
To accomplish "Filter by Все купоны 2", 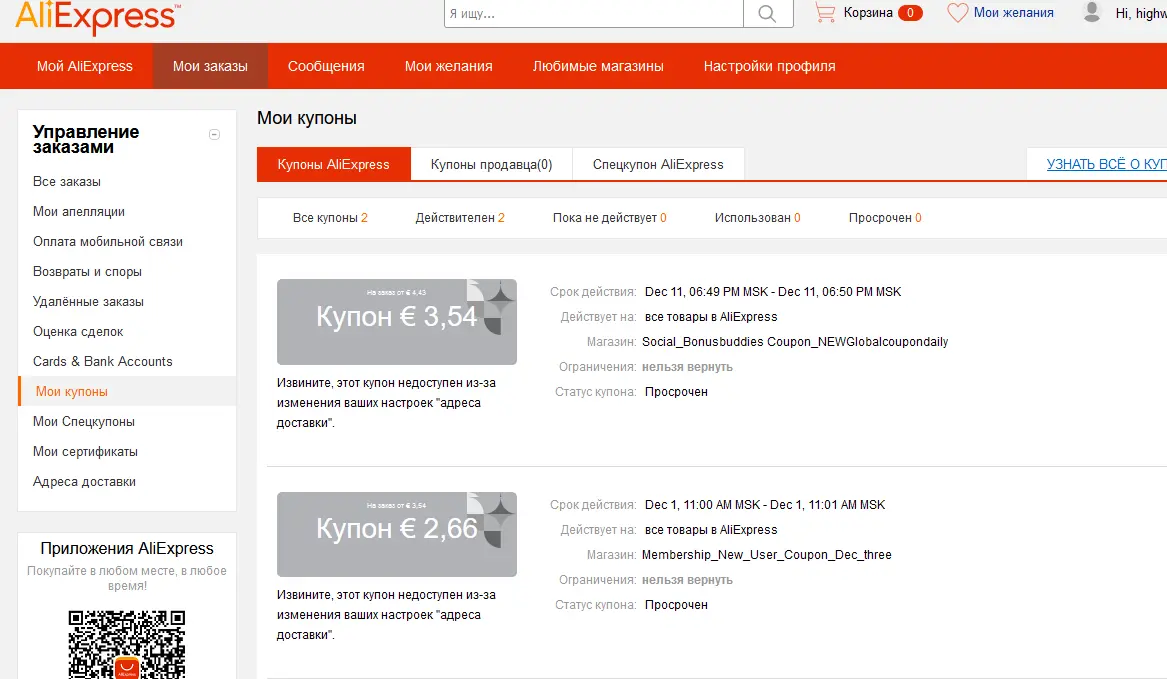I will 330,218.
